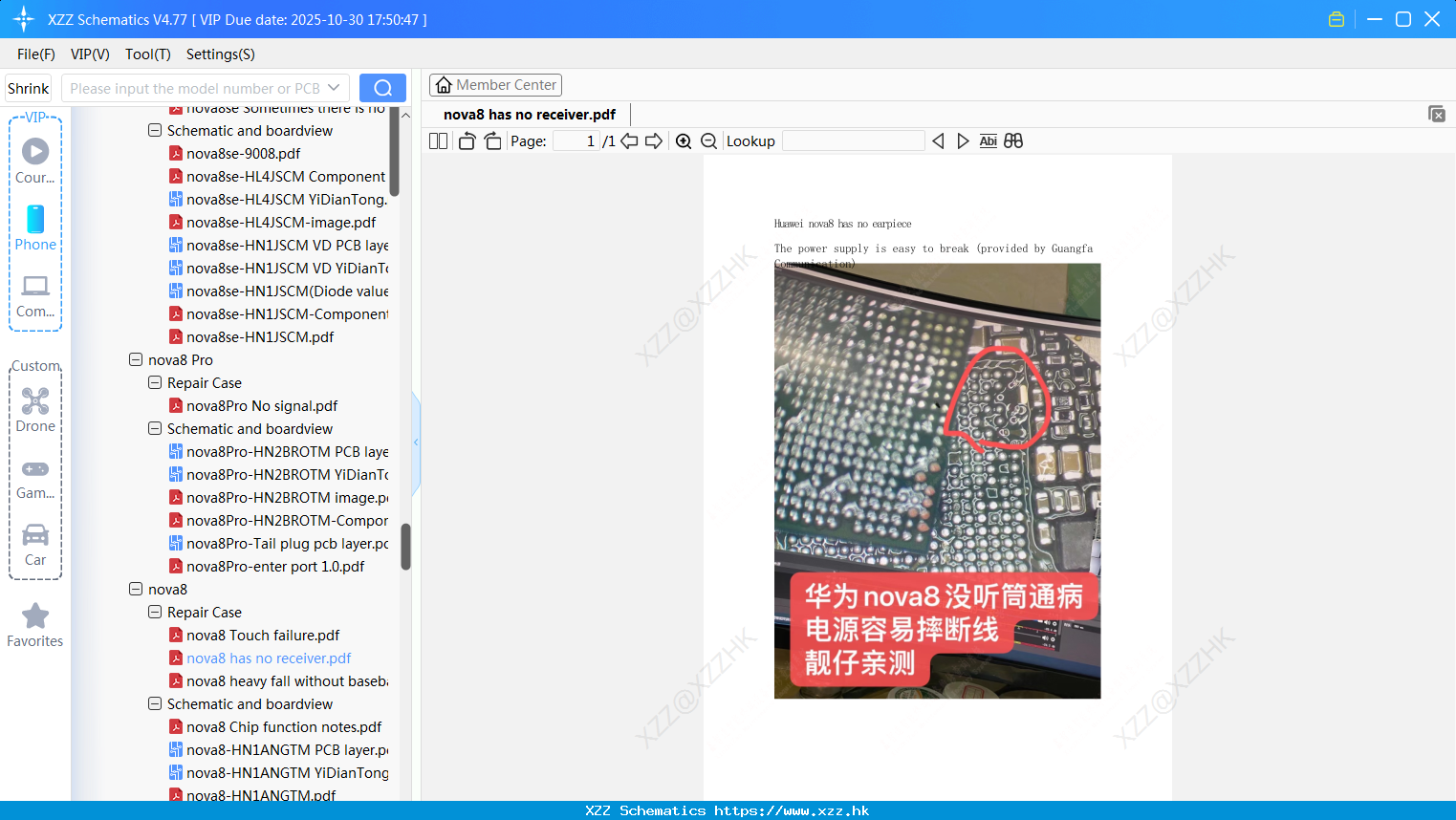Collapse the nova8 Pro tree node
1456x820 pixels.
point(136,360)
